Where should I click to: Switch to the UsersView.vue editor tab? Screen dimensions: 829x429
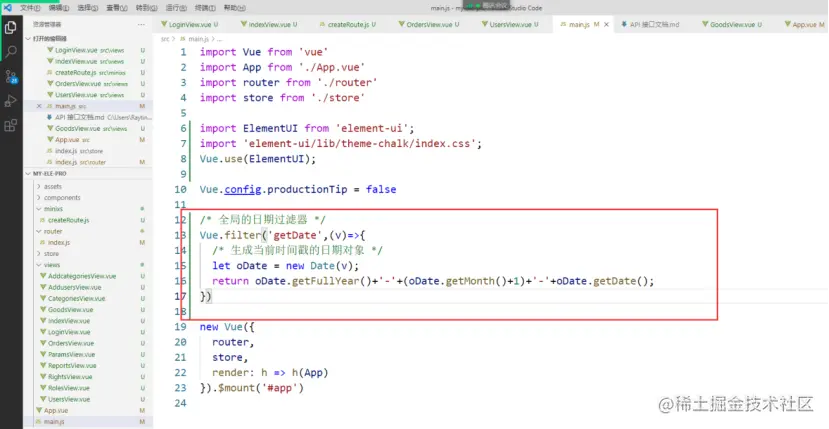click(510, 24)
